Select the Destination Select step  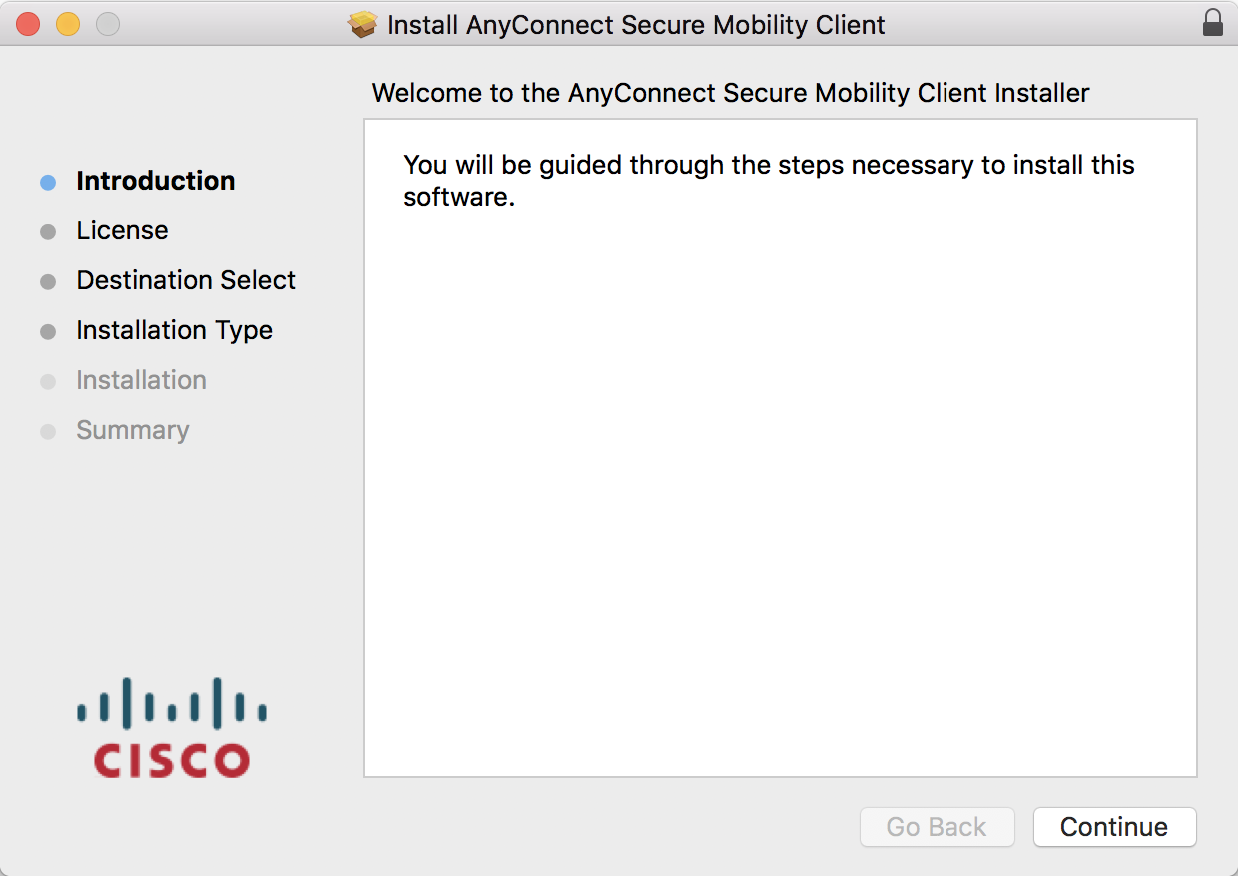click(x=186, y=281)
